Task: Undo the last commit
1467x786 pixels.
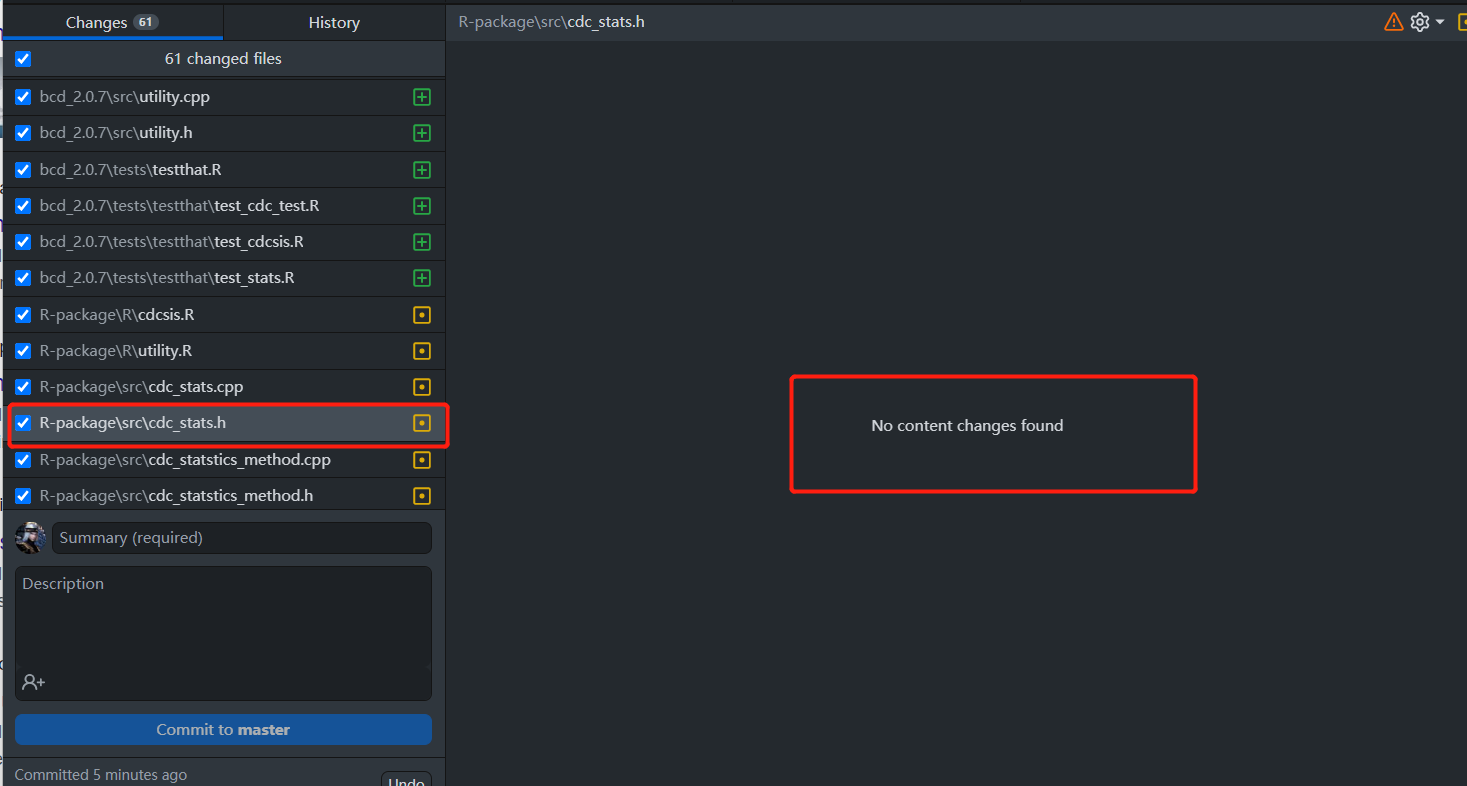Action: click(x=406, y=781)
